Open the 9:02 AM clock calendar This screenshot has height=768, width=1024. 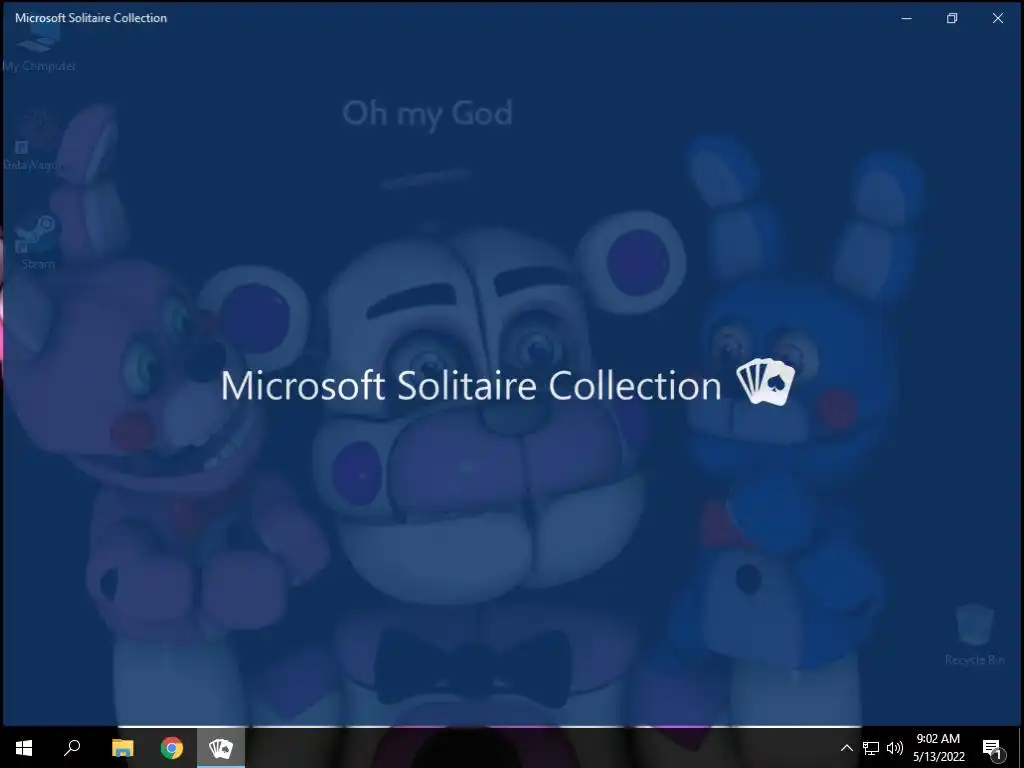click(x=938, y=748)
